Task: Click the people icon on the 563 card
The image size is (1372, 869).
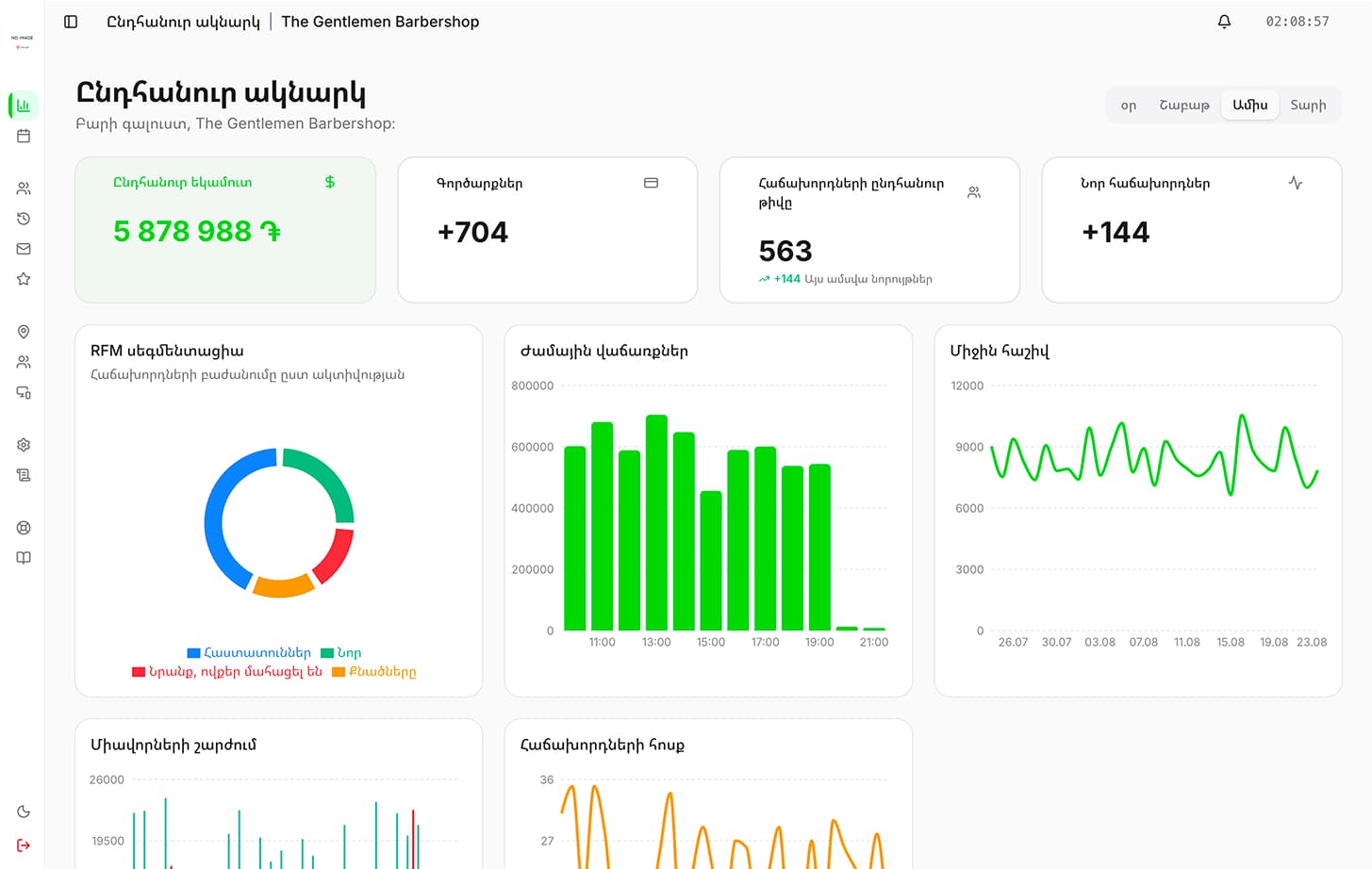Action: [974, 192]
